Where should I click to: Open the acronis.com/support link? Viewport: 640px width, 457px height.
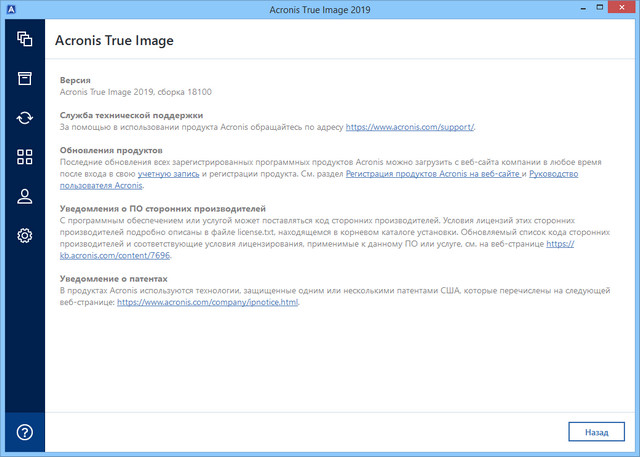coord(410,128)
